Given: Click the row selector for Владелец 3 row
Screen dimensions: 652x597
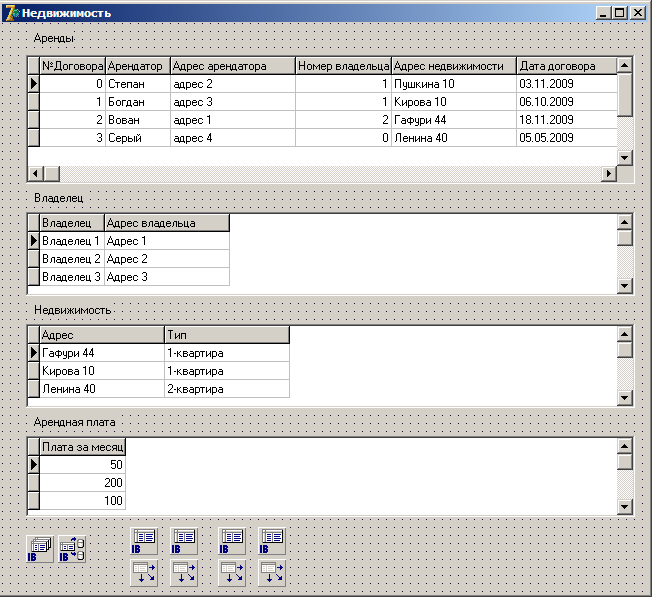Looking at the screenshot, I should (x=34, y=277).
